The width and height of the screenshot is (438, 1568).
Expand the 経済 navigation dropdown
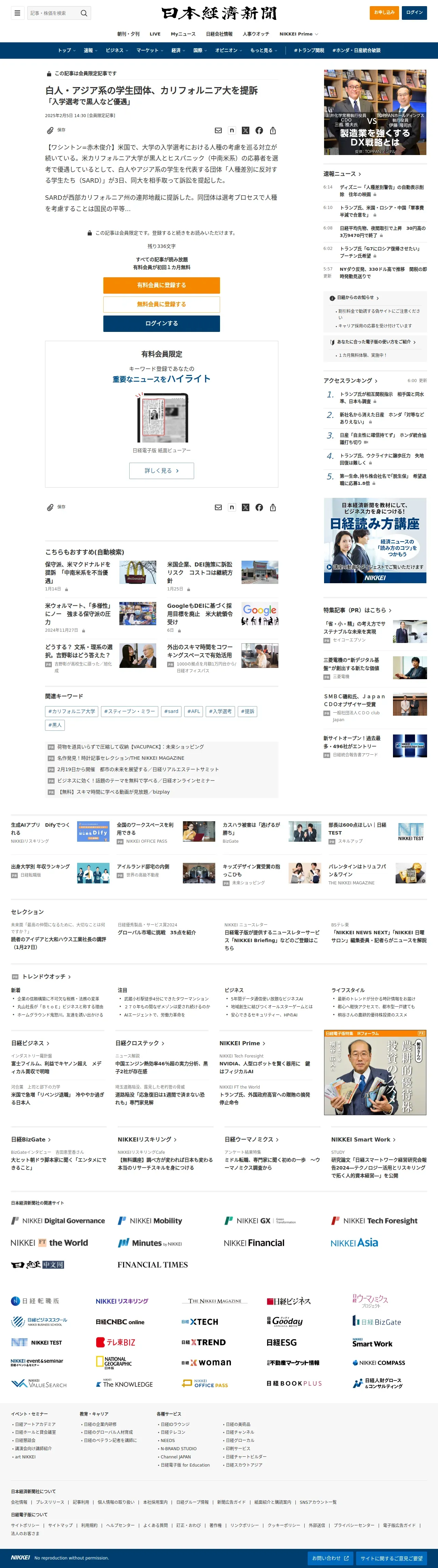[178, 51]
